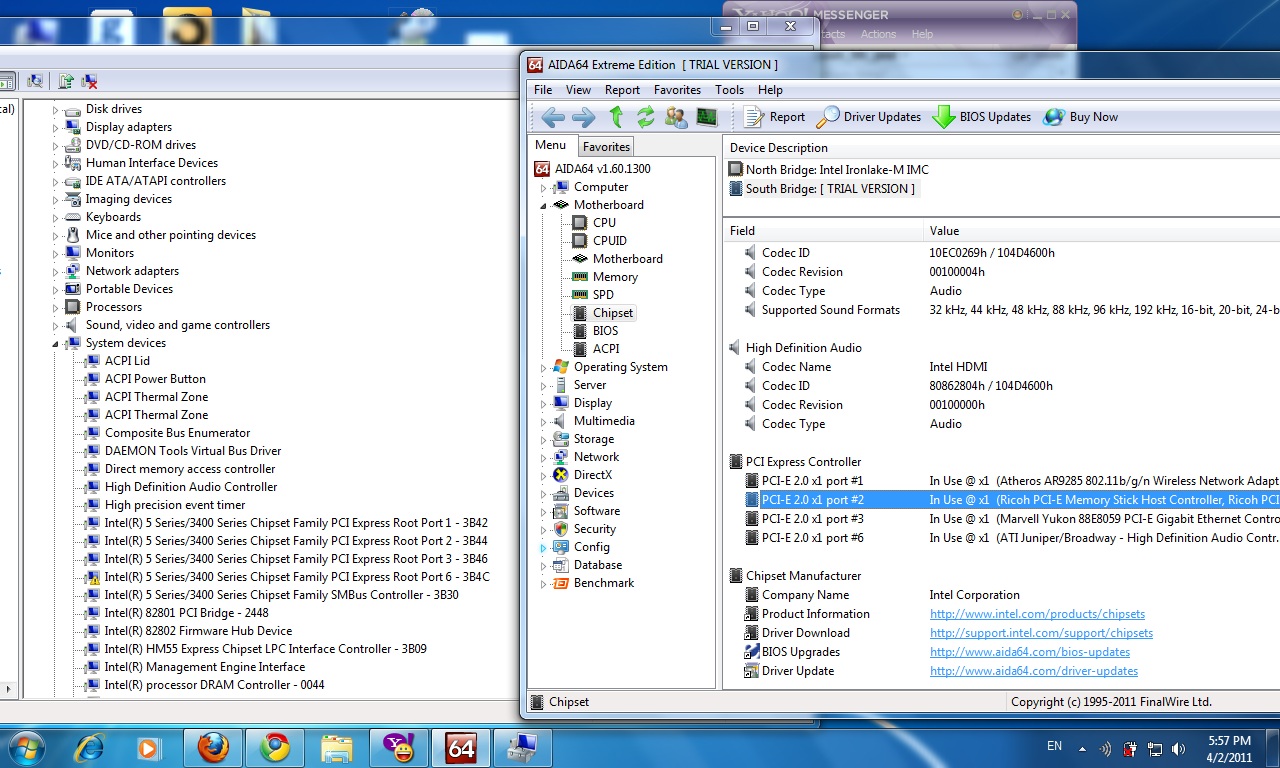
Task: Click Chrome icon on the taskbar
Action: point(275,747)
